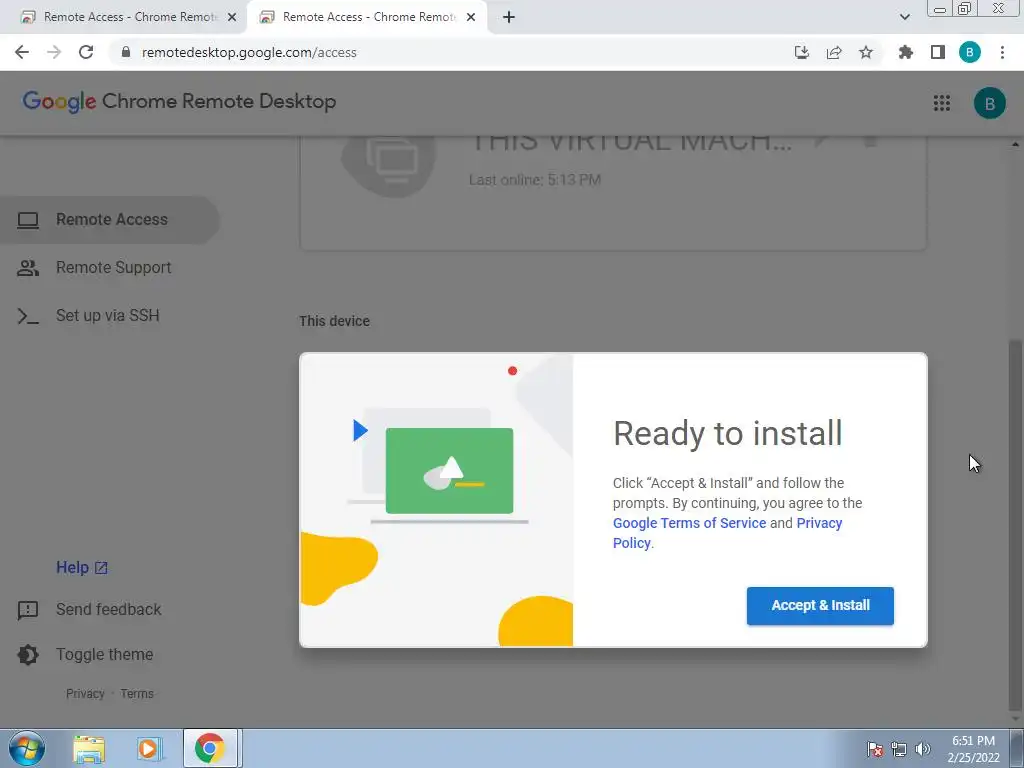Open Set up via SSH section
The width and height of the screenshot is (1024, 768).
(x=110, y=315)
